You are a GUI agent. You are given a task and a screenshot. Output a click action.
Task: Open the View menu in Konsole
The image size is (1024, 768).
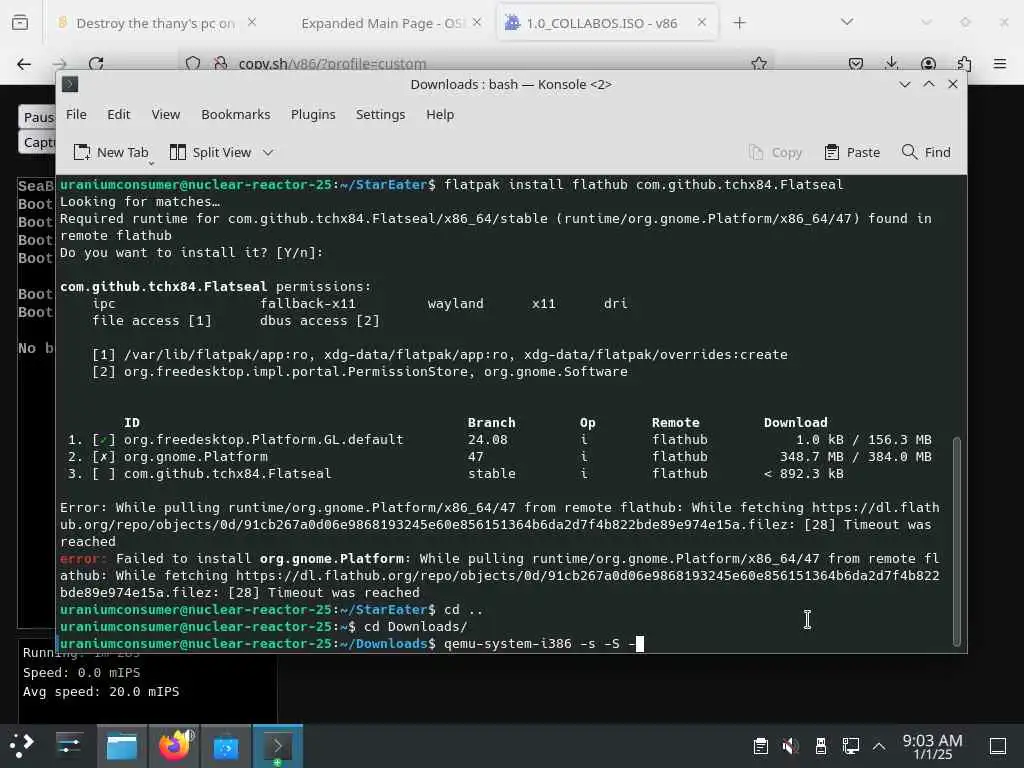pos(165,114)
